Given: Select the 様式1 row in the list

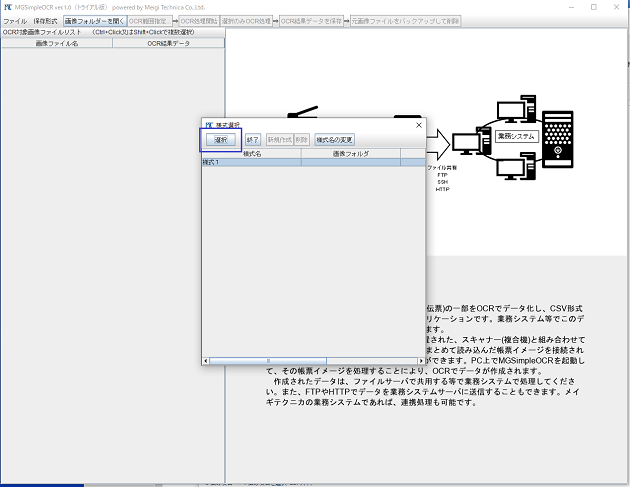Looking at the screenshot, I should point(313,162).
